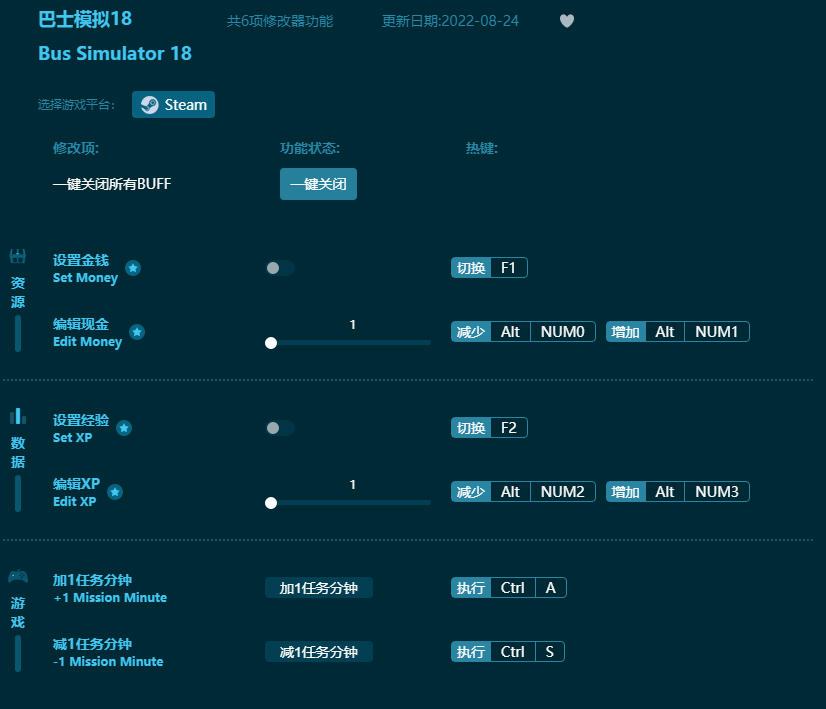
Task: Click the star icon beside Edit Money
Action: click(137, 332)
